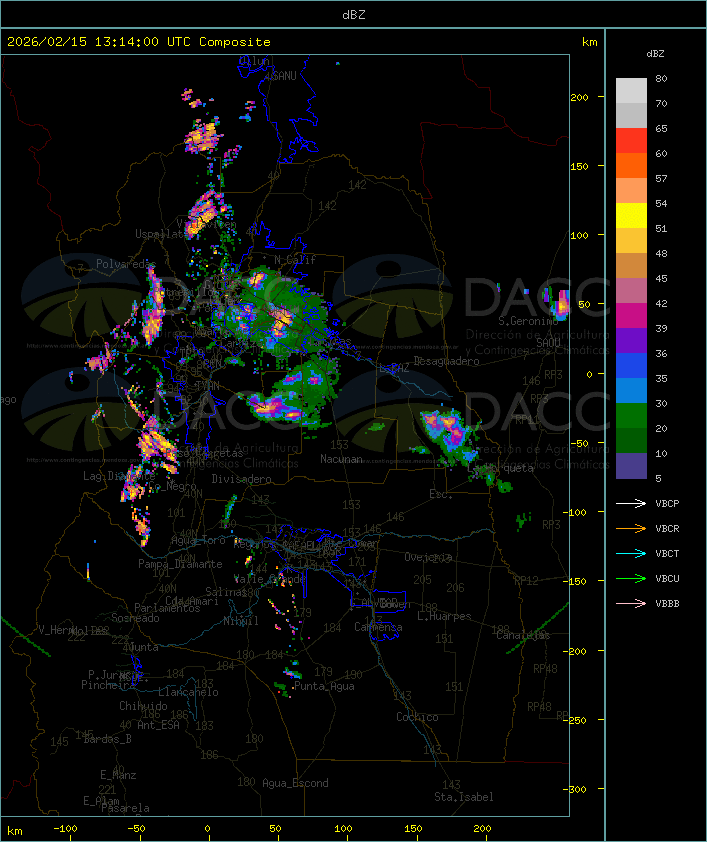Click the Nacunan map label

pos(341,459)
